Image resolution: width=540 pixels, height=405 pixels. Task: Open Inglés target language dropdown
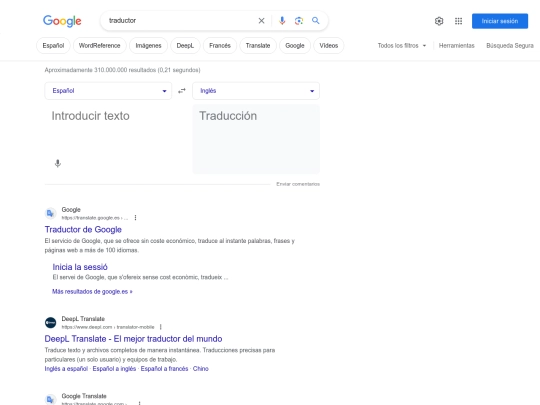[256, 91]
